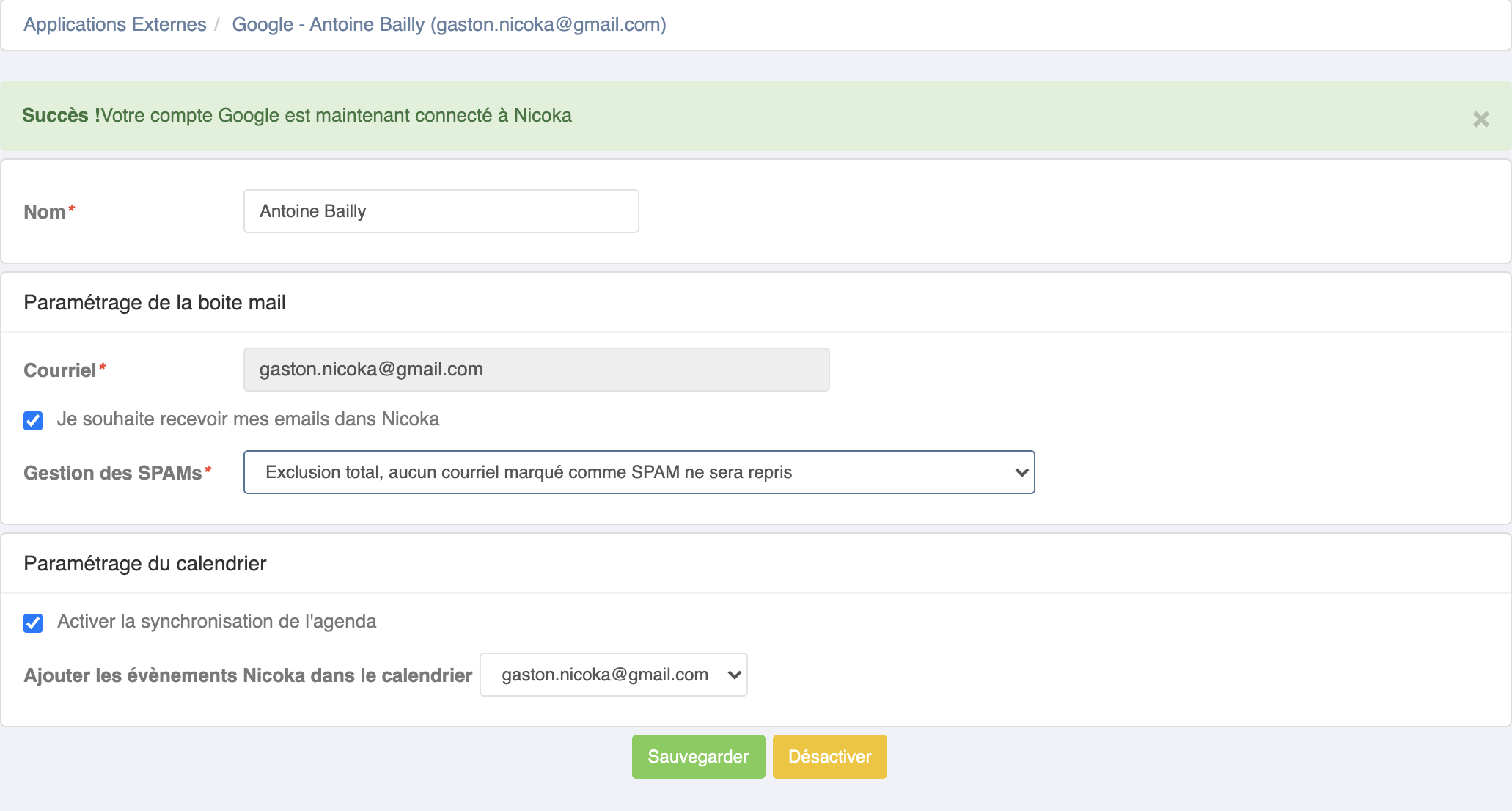This screenshot has width=1512, height=811.
Task: Uncheck 'Je souhaite recevoir mes emails dans Nicoka'
Action: 33,420
